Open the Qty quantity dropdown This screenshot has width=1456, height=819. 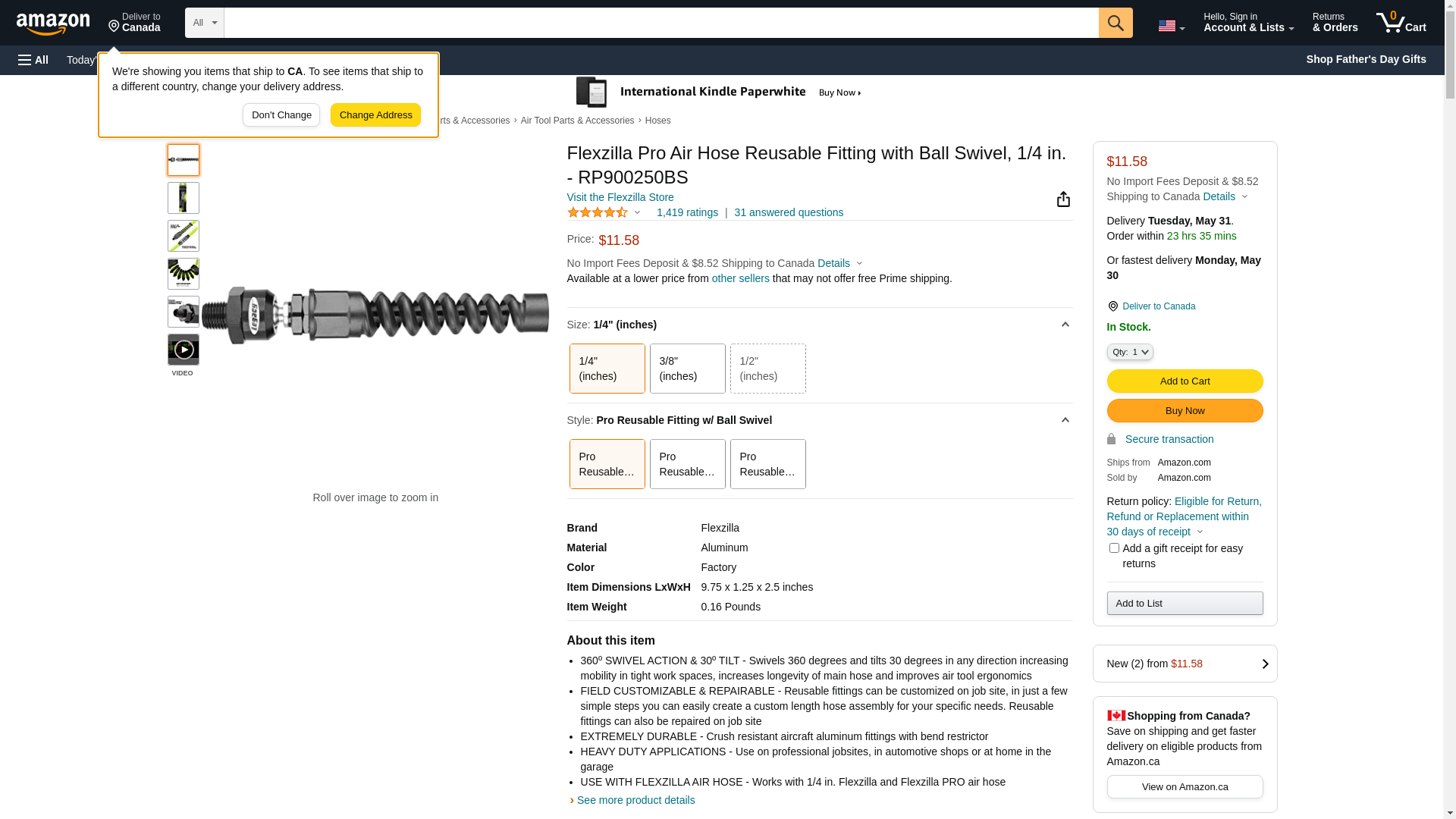pyautogui.click(x=1130, y=352)
